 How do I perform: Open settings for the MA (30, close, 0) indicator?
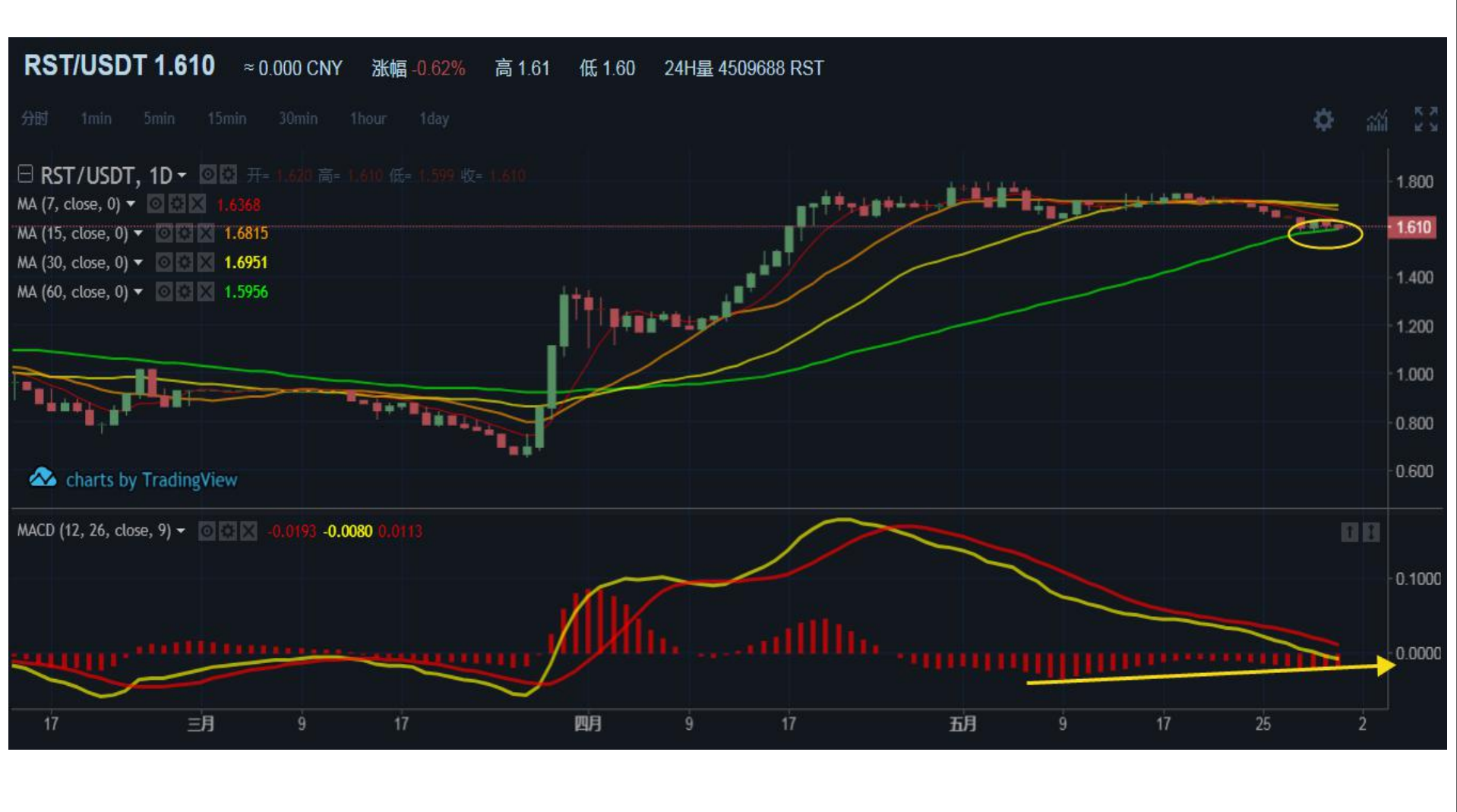pos(185,262)
